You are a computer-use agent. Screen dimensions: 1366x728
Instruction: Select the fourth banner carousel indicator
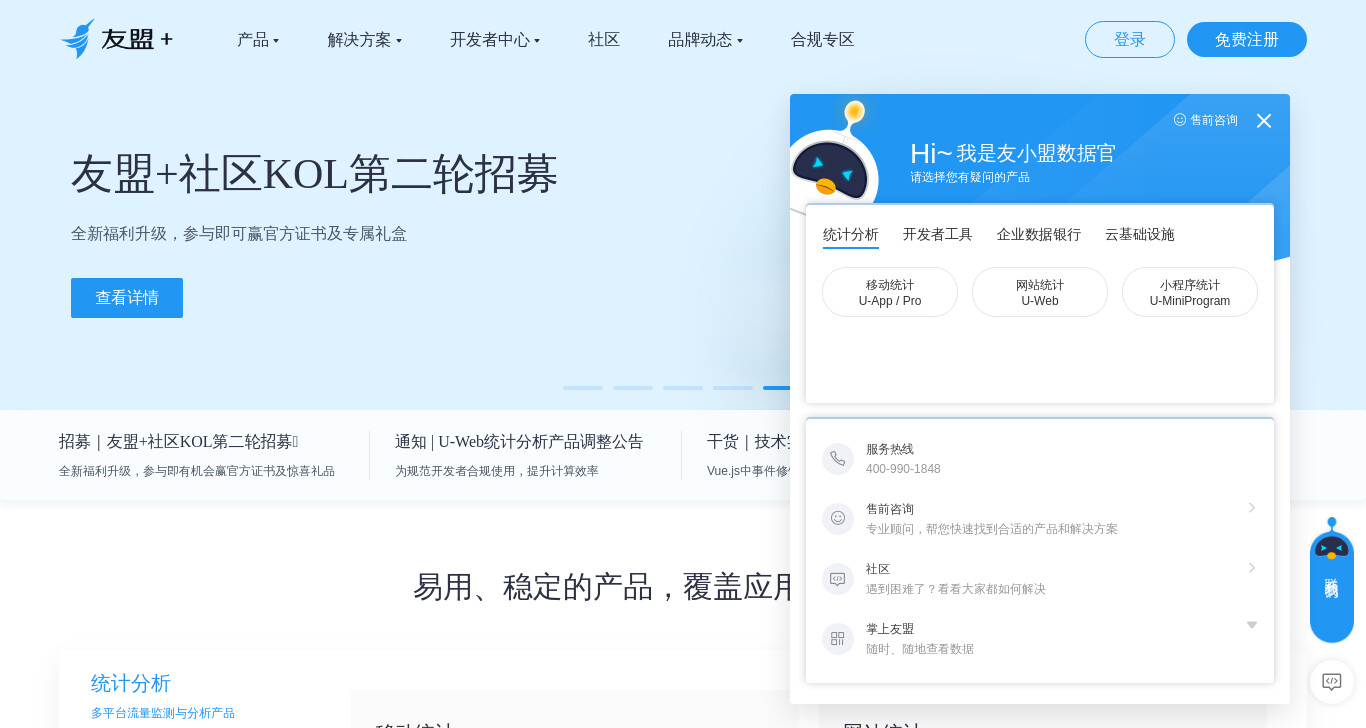tap(733, 388)
